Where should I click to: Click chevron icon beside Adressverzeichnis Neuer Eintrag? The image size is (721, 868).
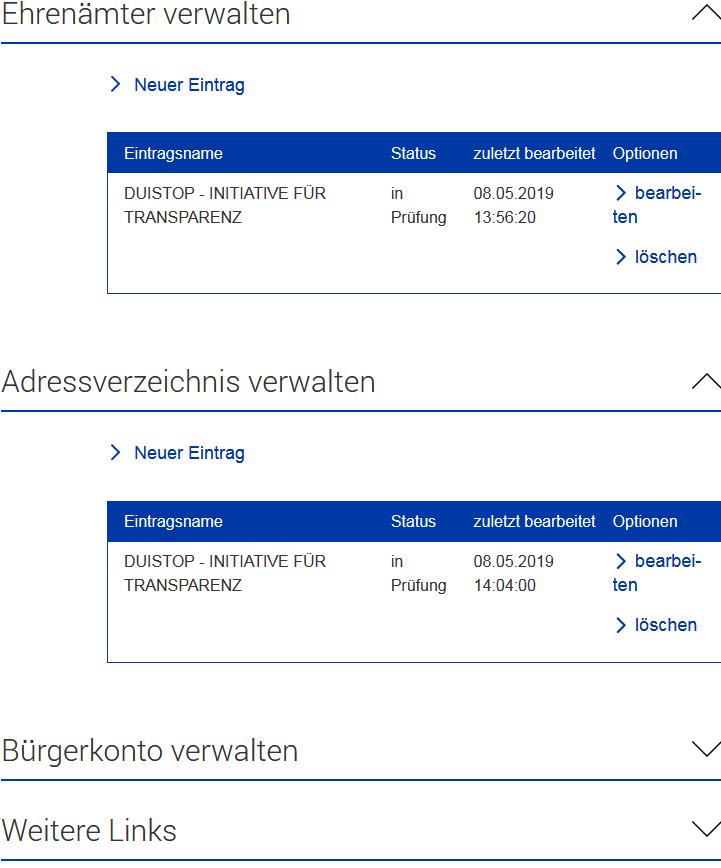[115, 452]
